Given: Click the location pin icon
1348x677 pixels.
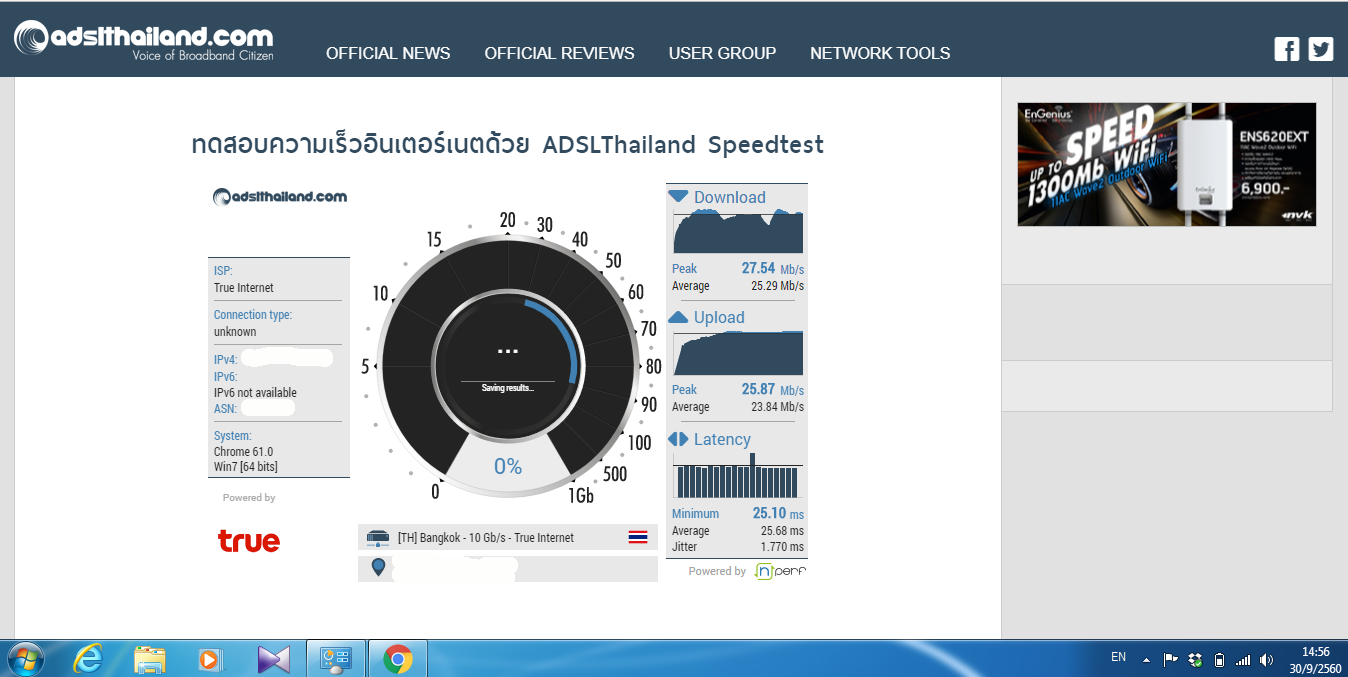Looking at the screenshot, I should 378,567.
